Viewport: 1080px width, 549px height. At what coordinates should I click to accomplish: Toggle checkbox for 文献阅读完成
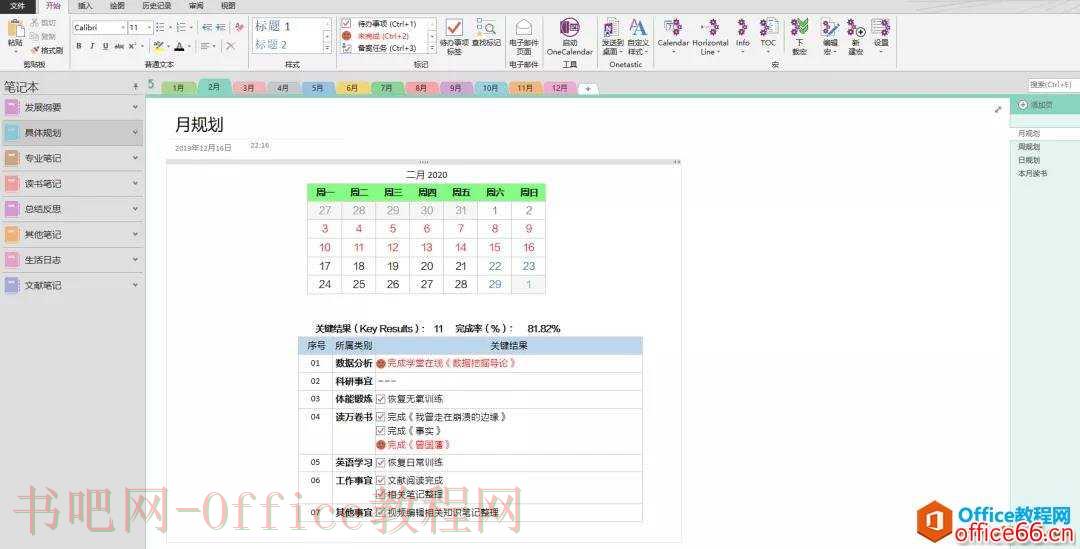tap(381, 481)
